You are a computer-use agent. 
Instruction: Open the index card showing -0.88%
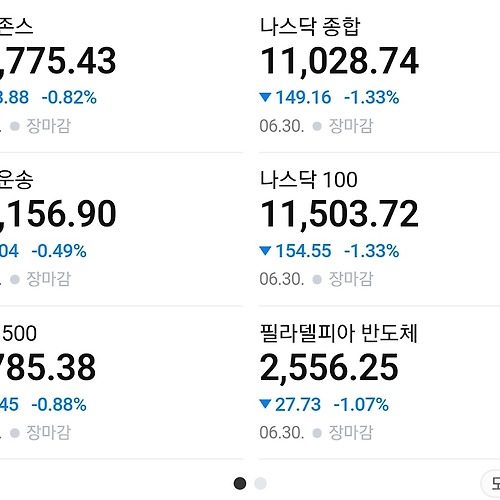tap(122, 383)
